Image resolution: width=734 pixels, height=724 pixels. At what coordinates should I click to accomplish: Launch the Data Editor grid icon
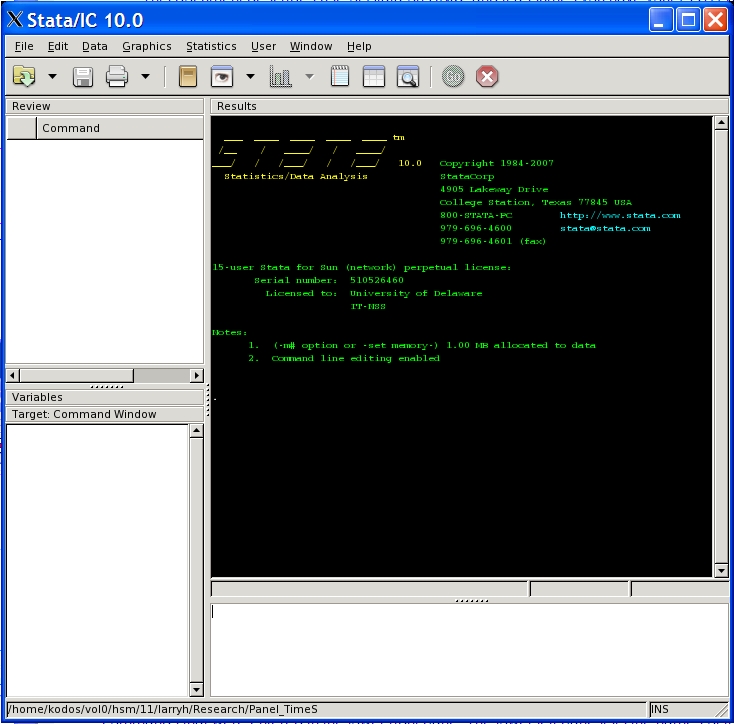(373, 77)
